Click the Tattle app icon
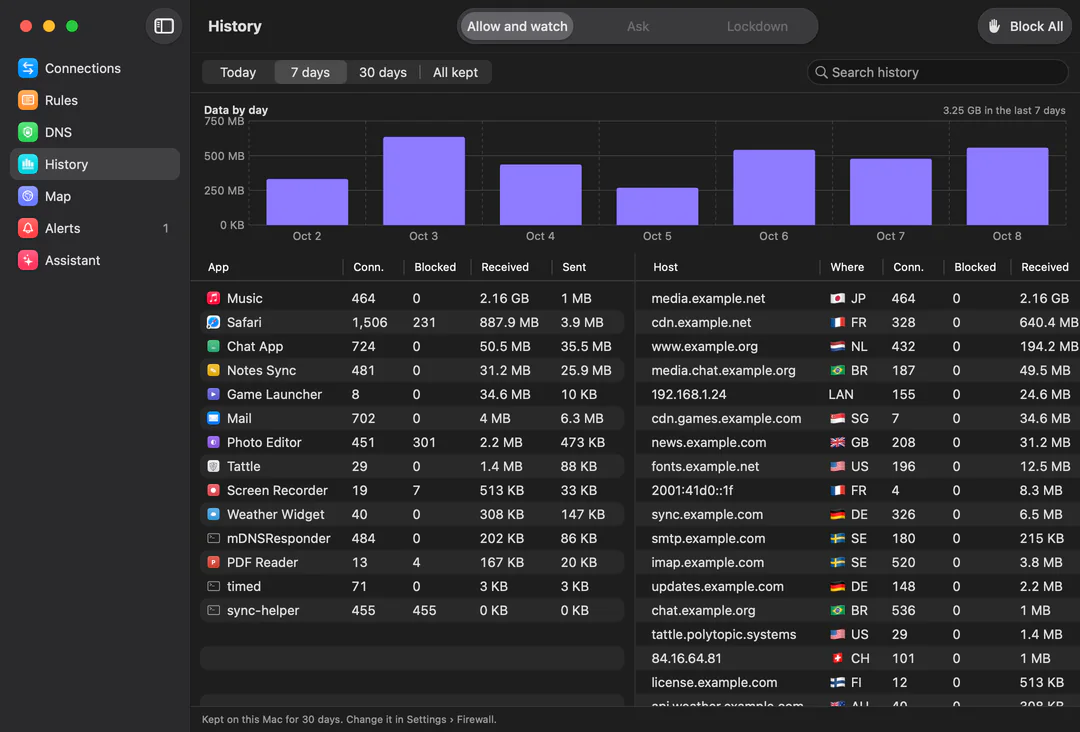 coord(214,466)
